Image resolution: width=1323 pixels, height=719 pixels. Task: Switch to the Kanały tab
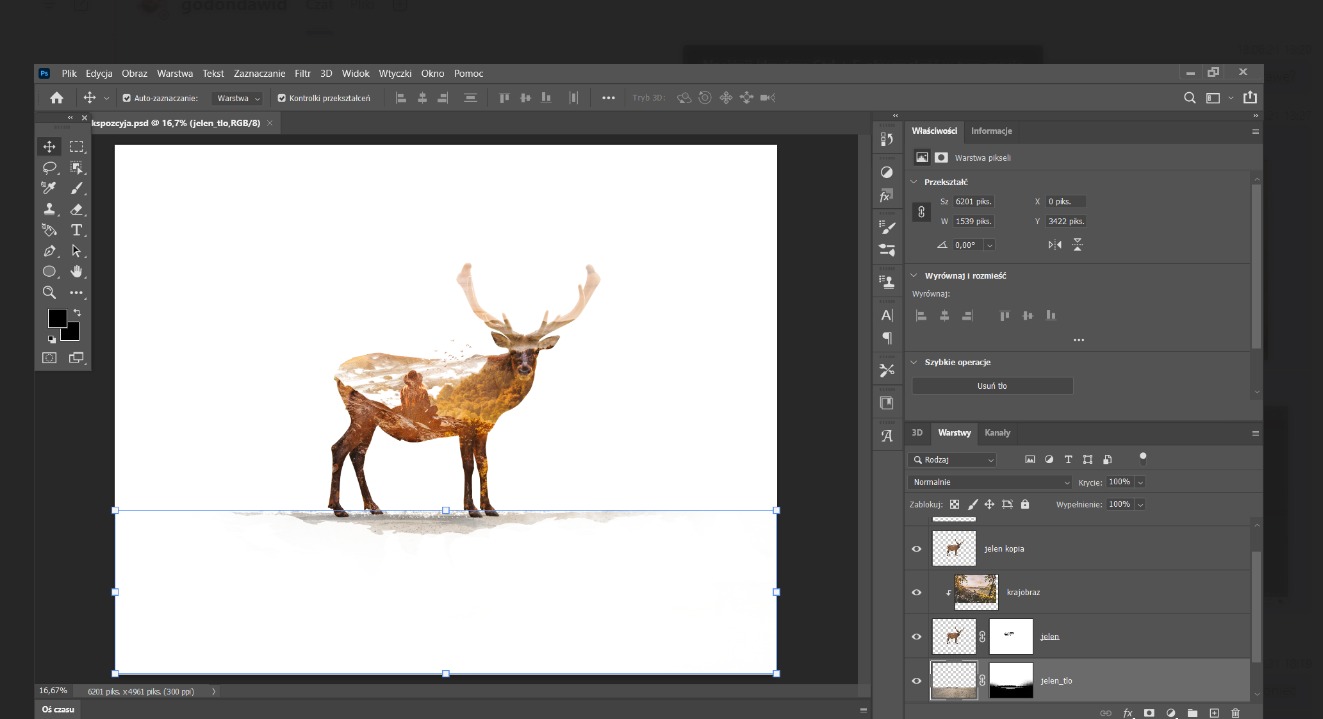[997, 433]
